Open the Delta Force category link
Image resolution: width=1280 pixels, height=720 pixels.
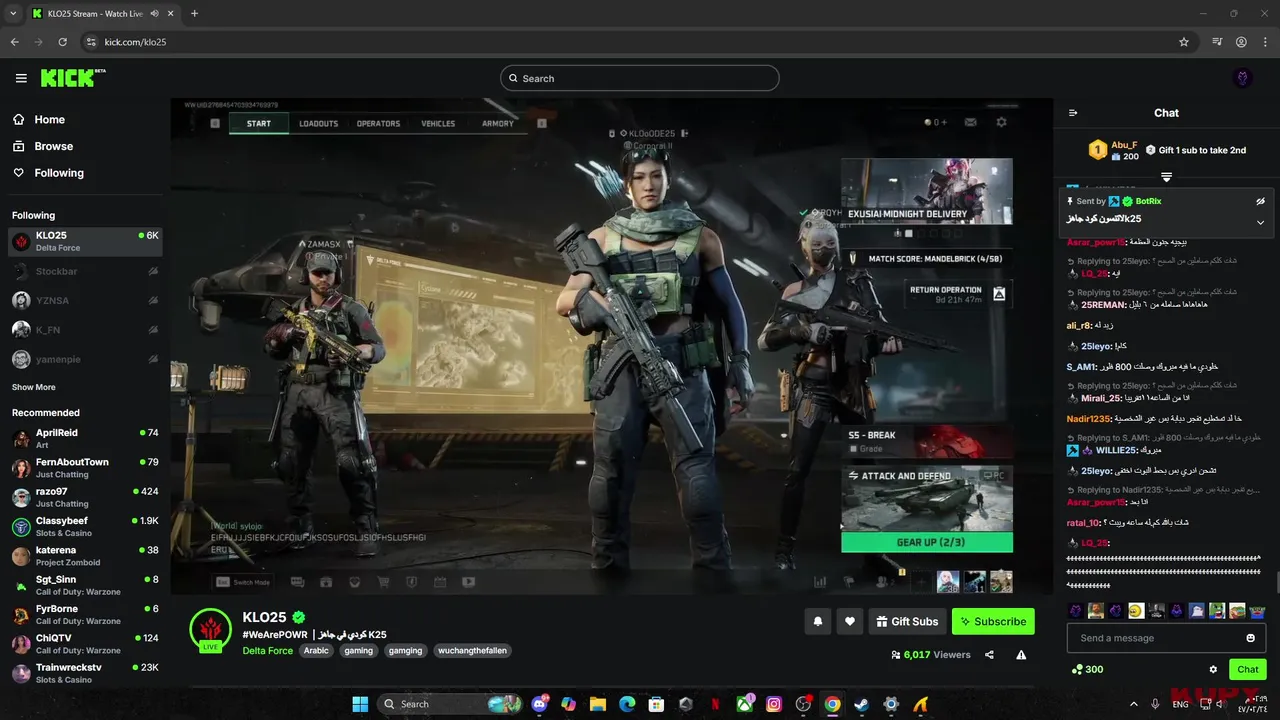tap(266, 651)
